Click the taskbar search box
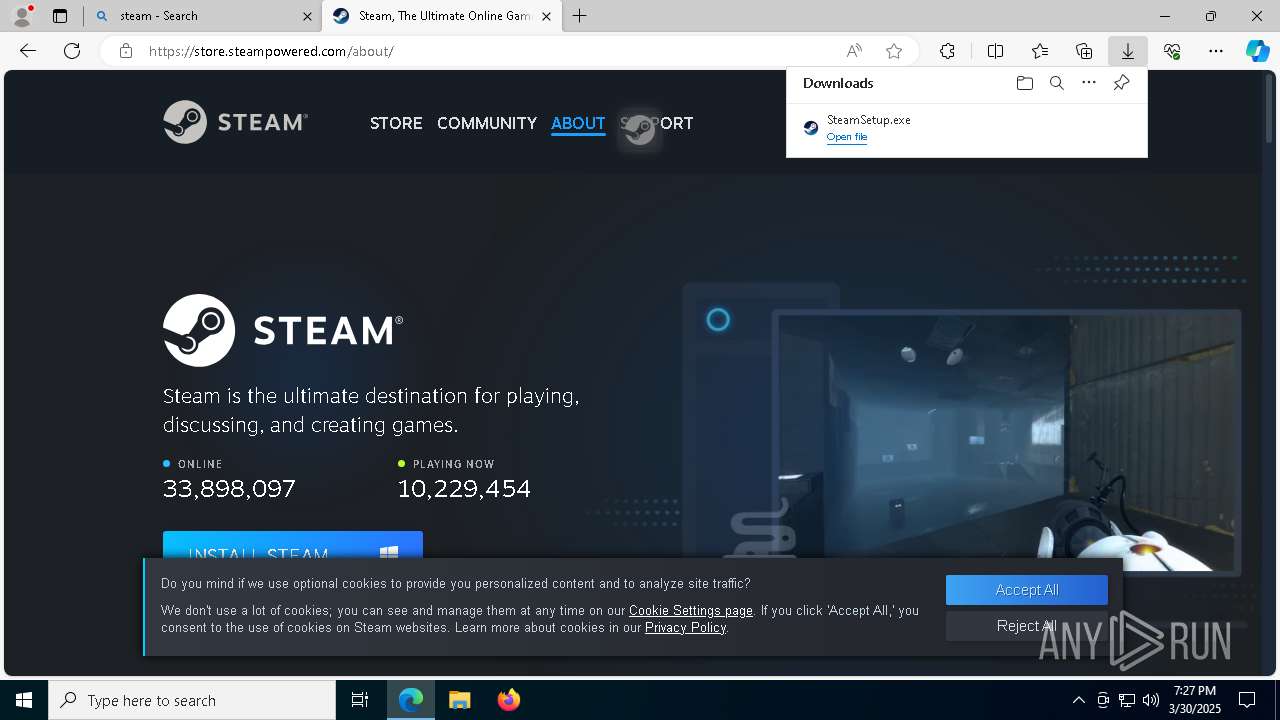1280x720 pixels. 192,700
